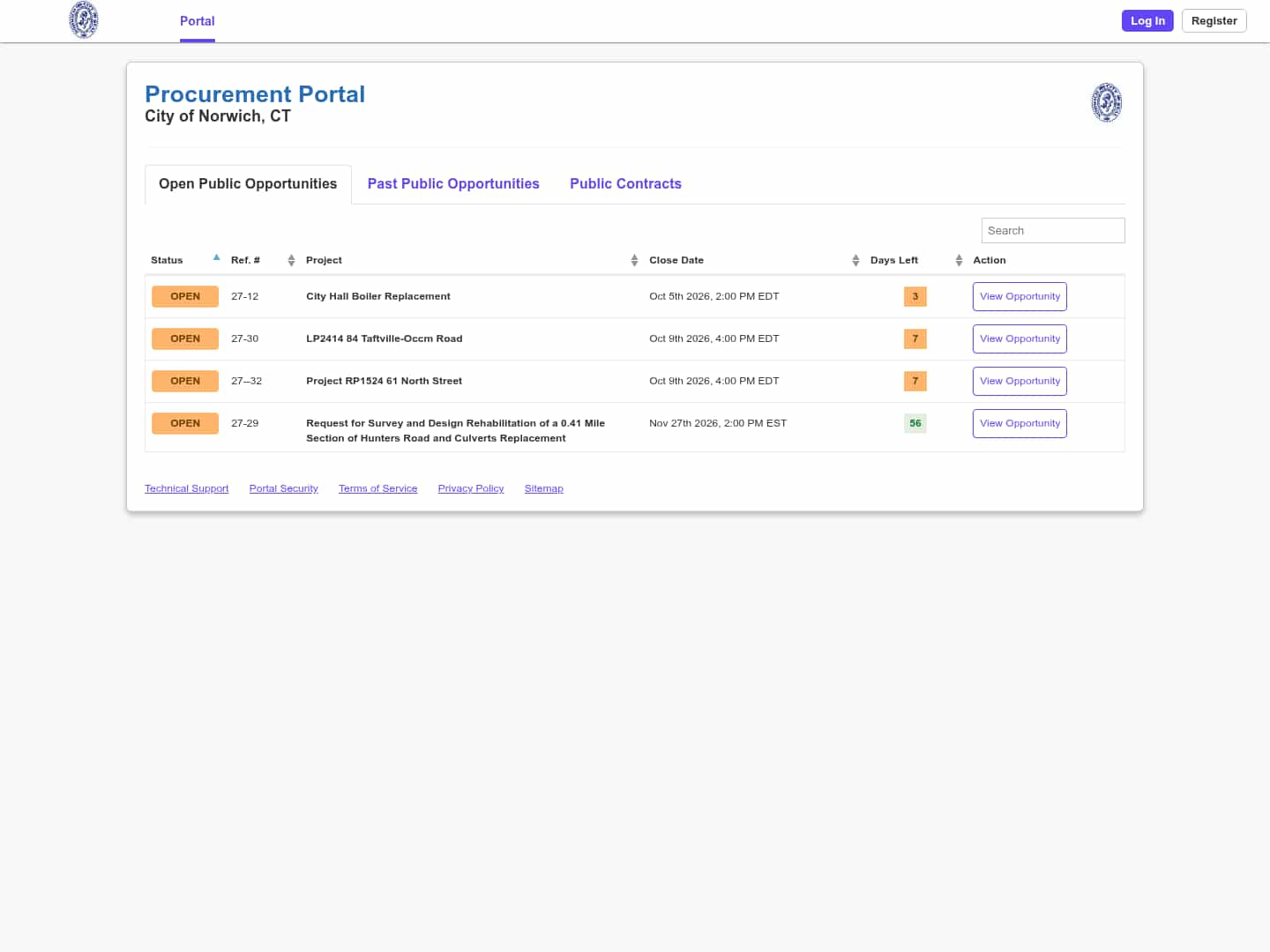Open the Terms of Service link
The width and height of the screenshot is (1270, 952).
377,488
